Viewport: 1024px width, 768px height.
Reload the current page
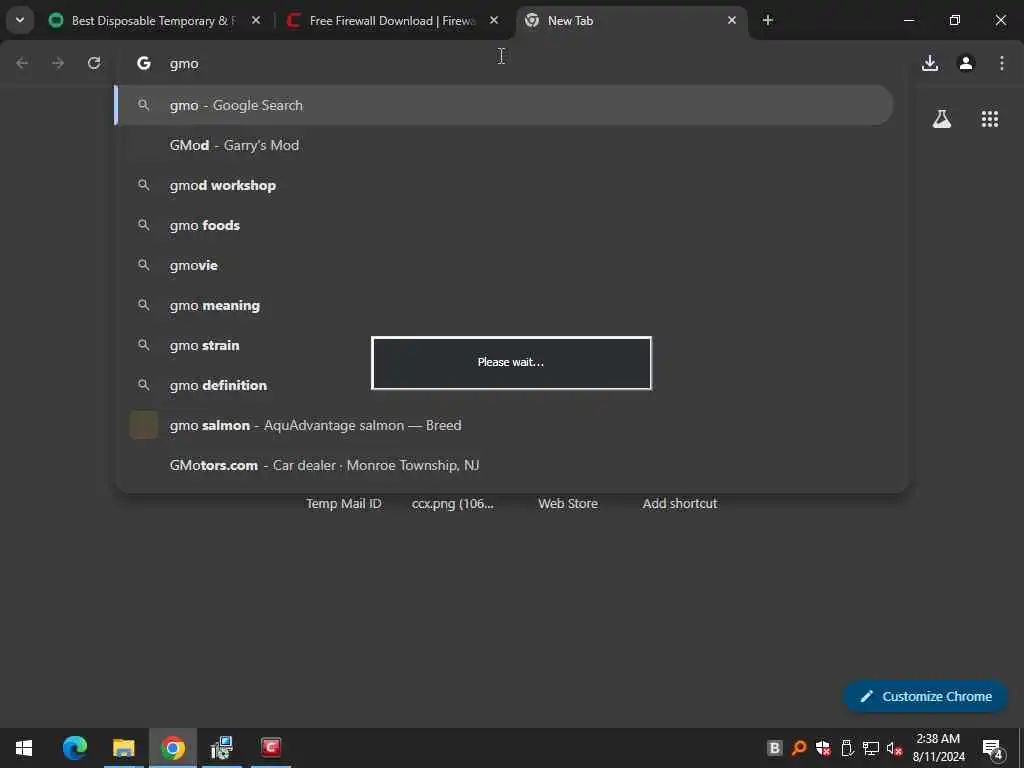click(94, 63)
